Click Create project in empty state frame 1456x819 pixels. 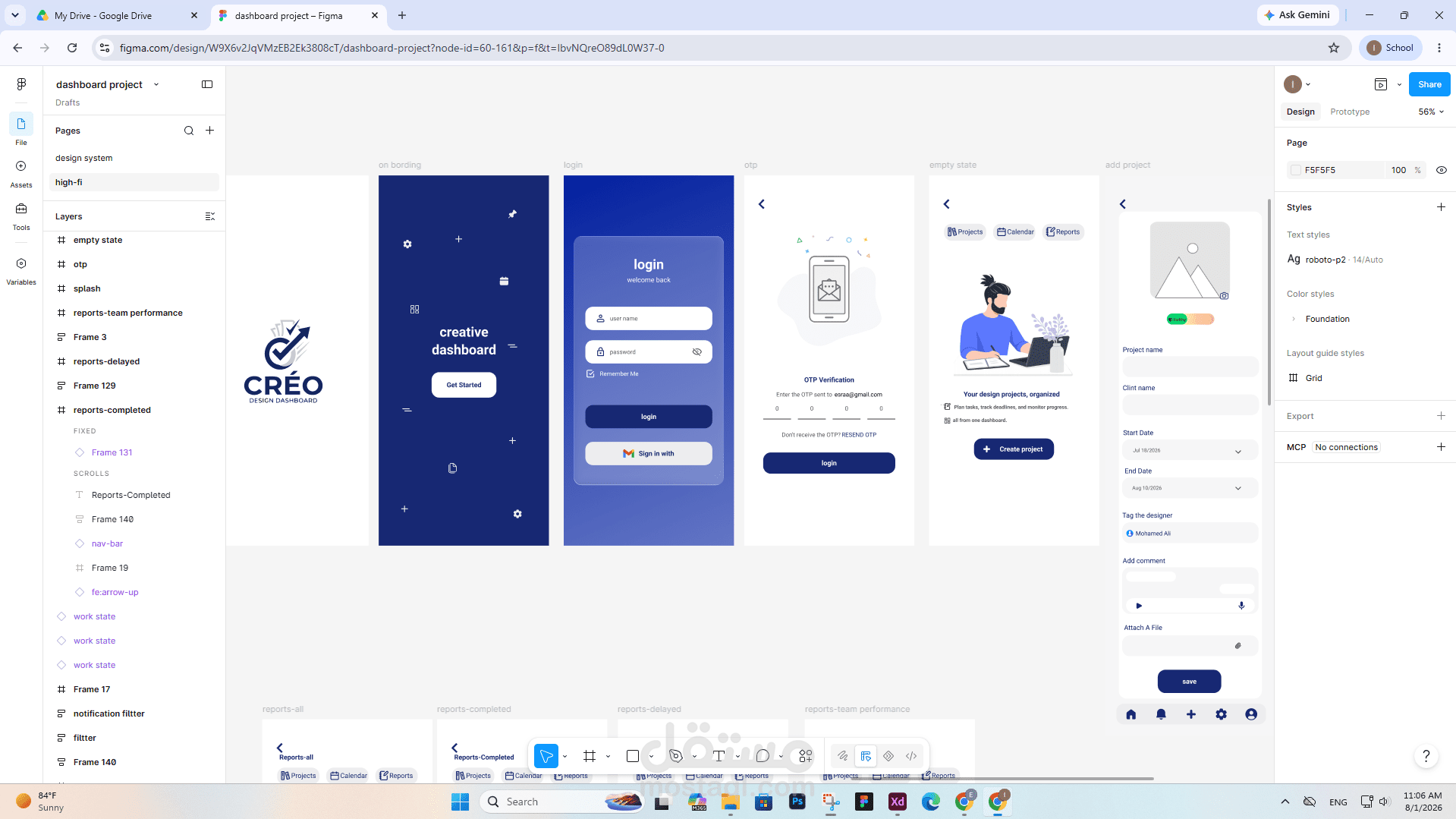(x=1014, y=449)
